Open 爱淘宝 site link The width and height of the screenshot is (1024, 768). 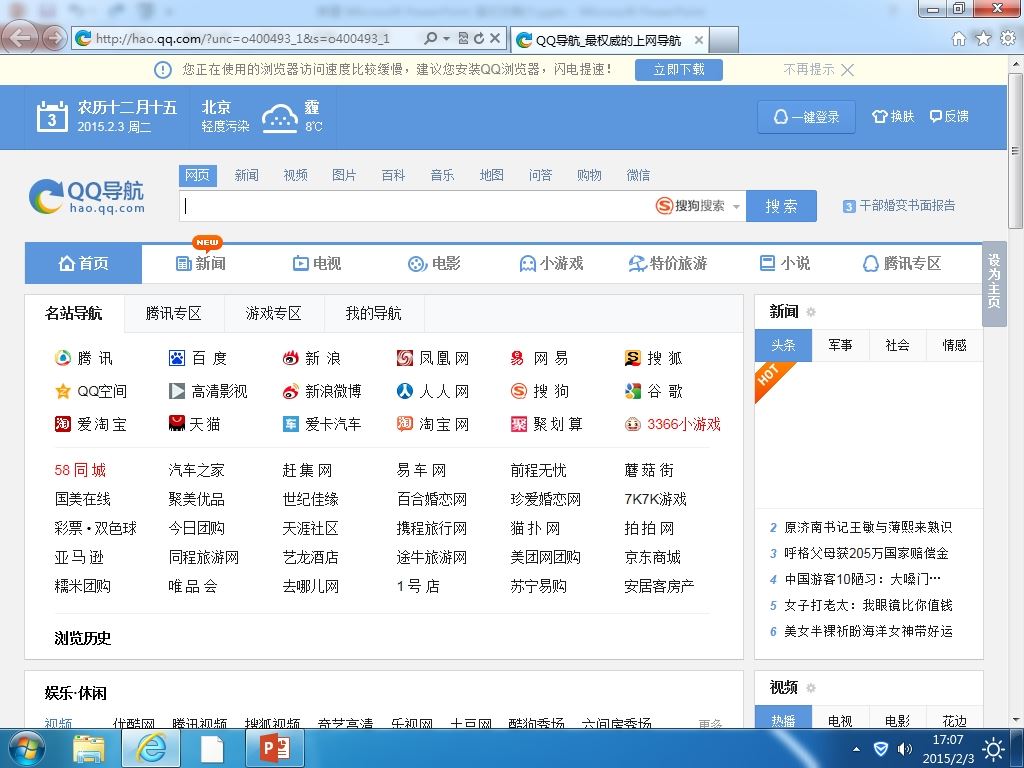click(x=91, y=424)
